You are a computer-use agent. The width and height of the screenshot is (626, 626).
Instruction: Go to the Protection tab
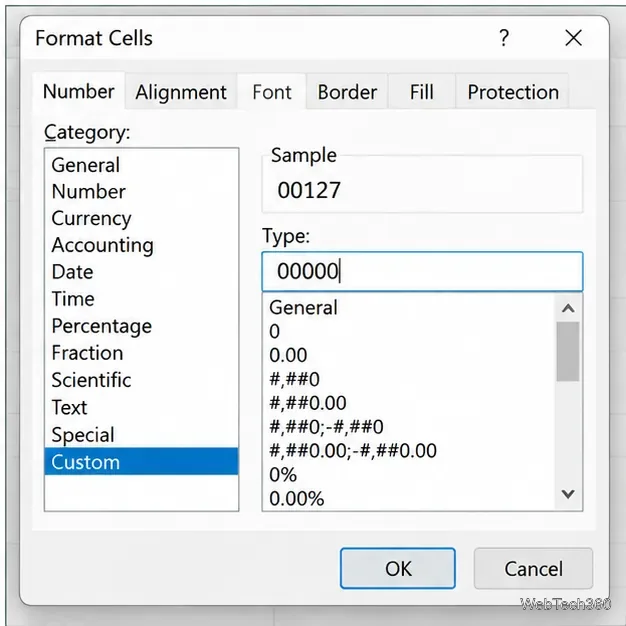point(513,92)
